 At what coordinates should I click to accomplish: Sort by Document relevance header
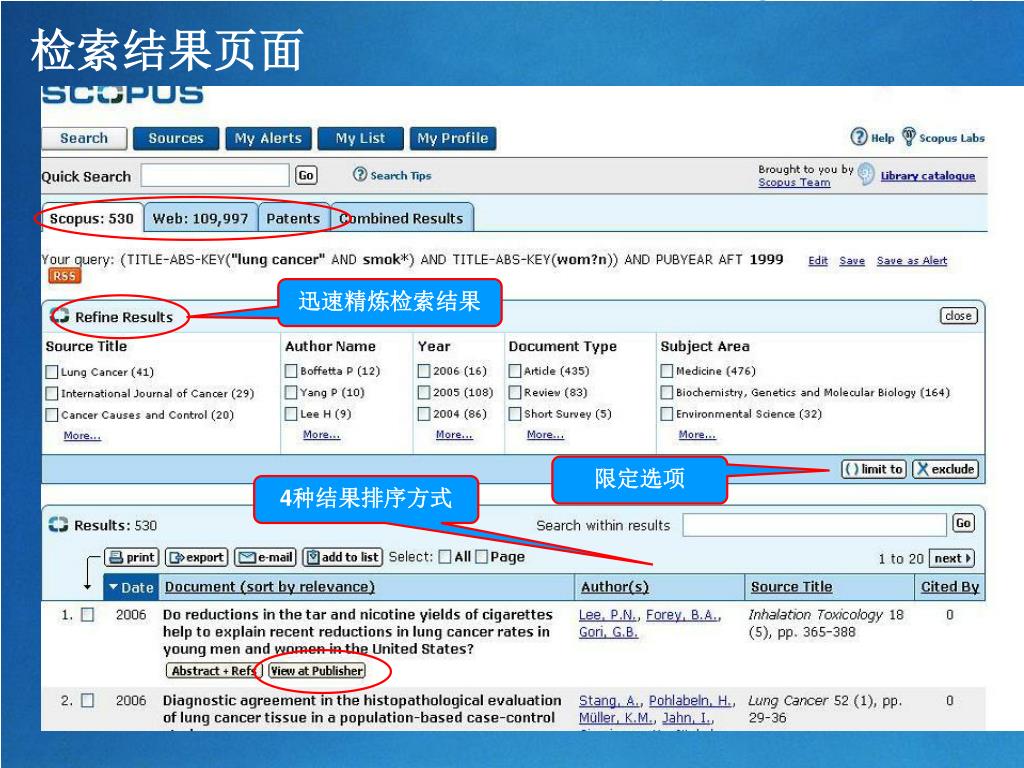270,587
